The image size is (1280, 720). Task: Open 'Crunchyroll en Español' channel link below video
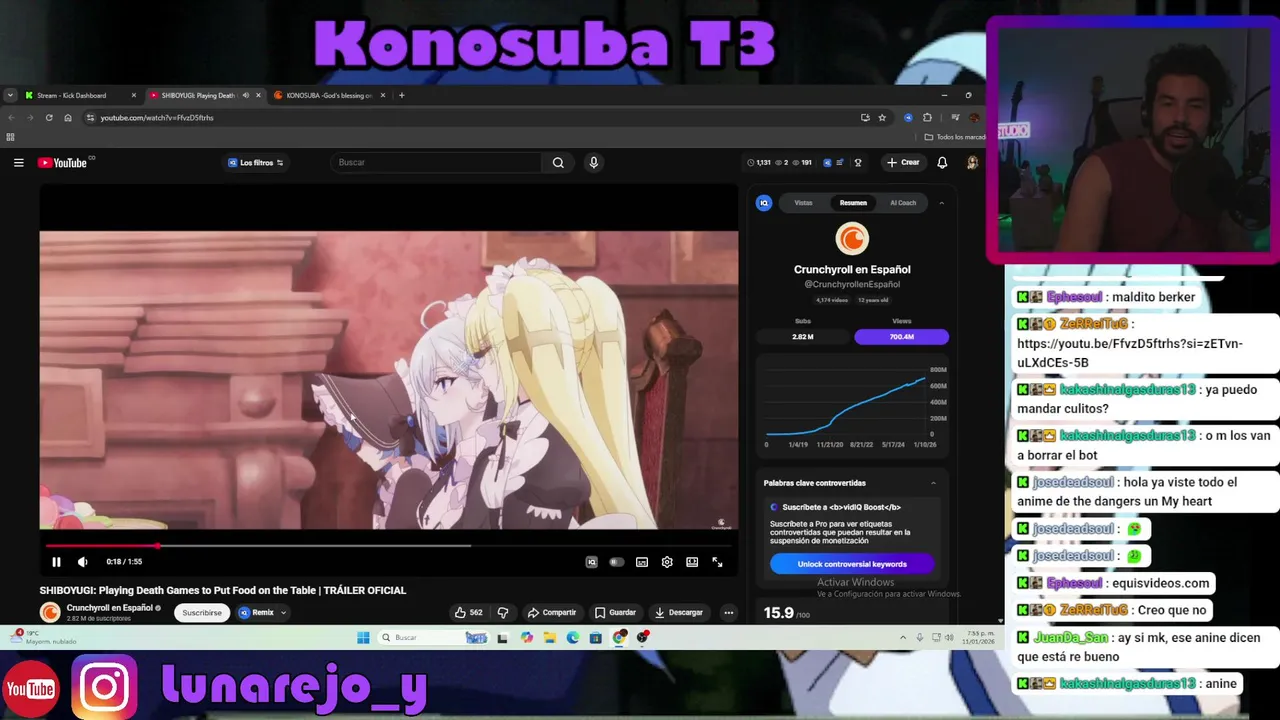click(110, 608)
